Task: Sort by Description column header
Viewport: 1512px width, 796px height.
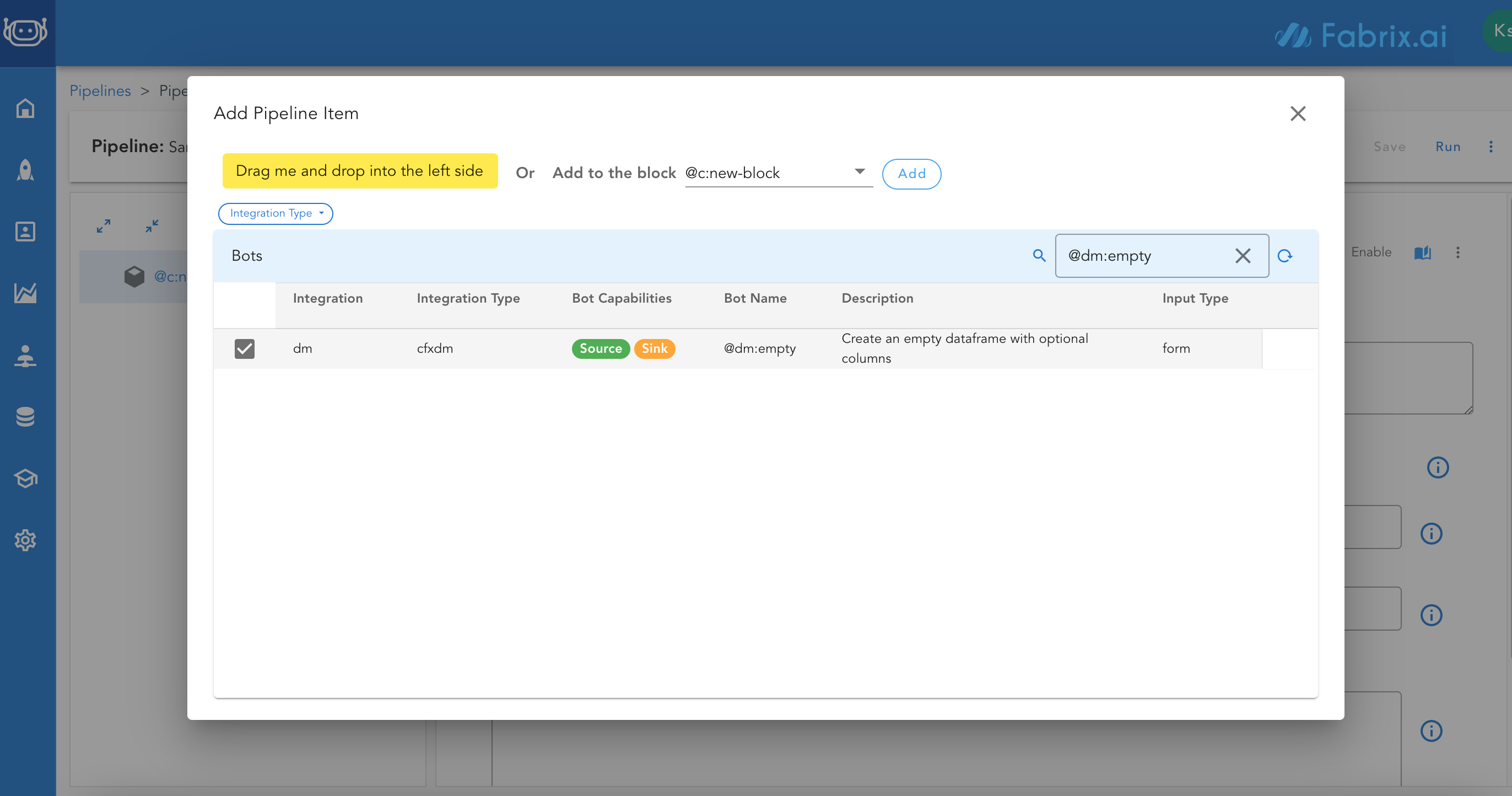Action: coord(877,298)
